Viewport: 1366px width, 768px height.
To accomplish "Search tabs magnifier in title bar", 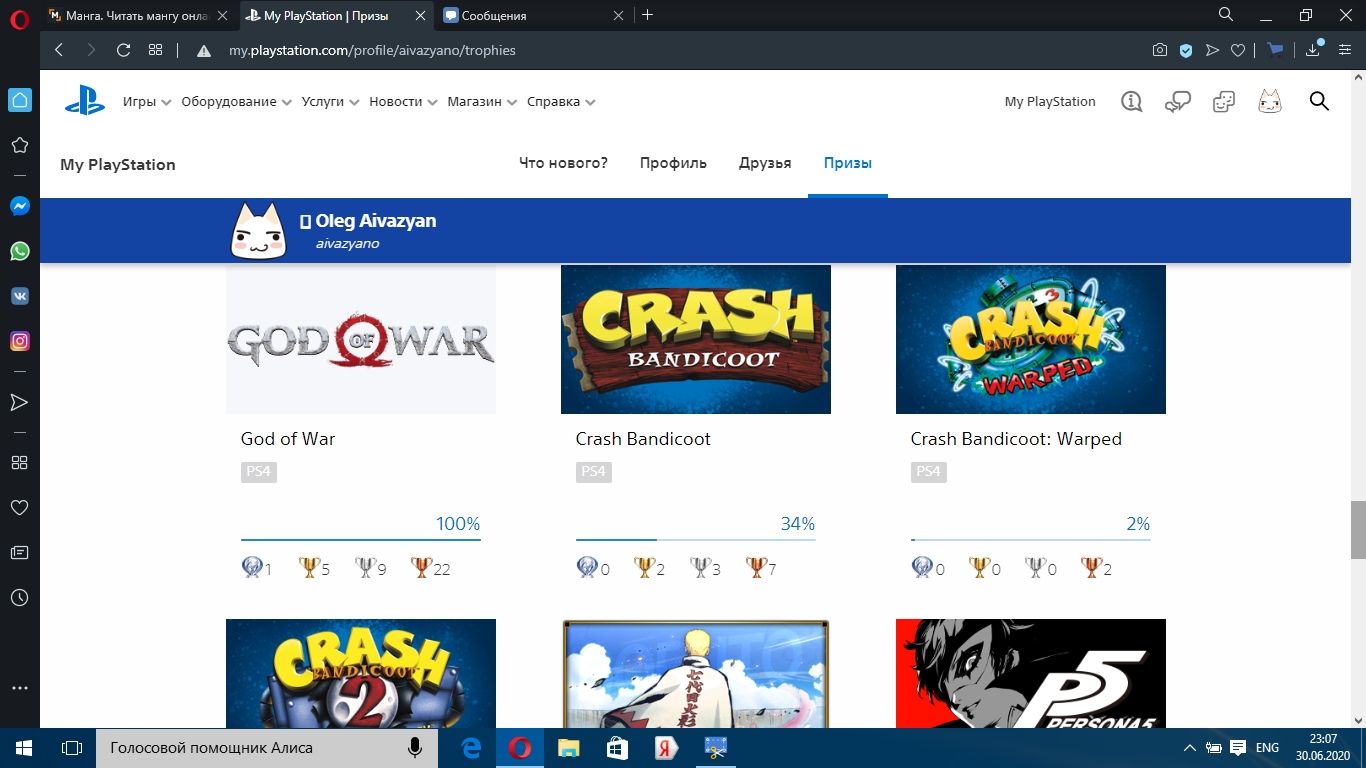I will [x=1226, y=15].
